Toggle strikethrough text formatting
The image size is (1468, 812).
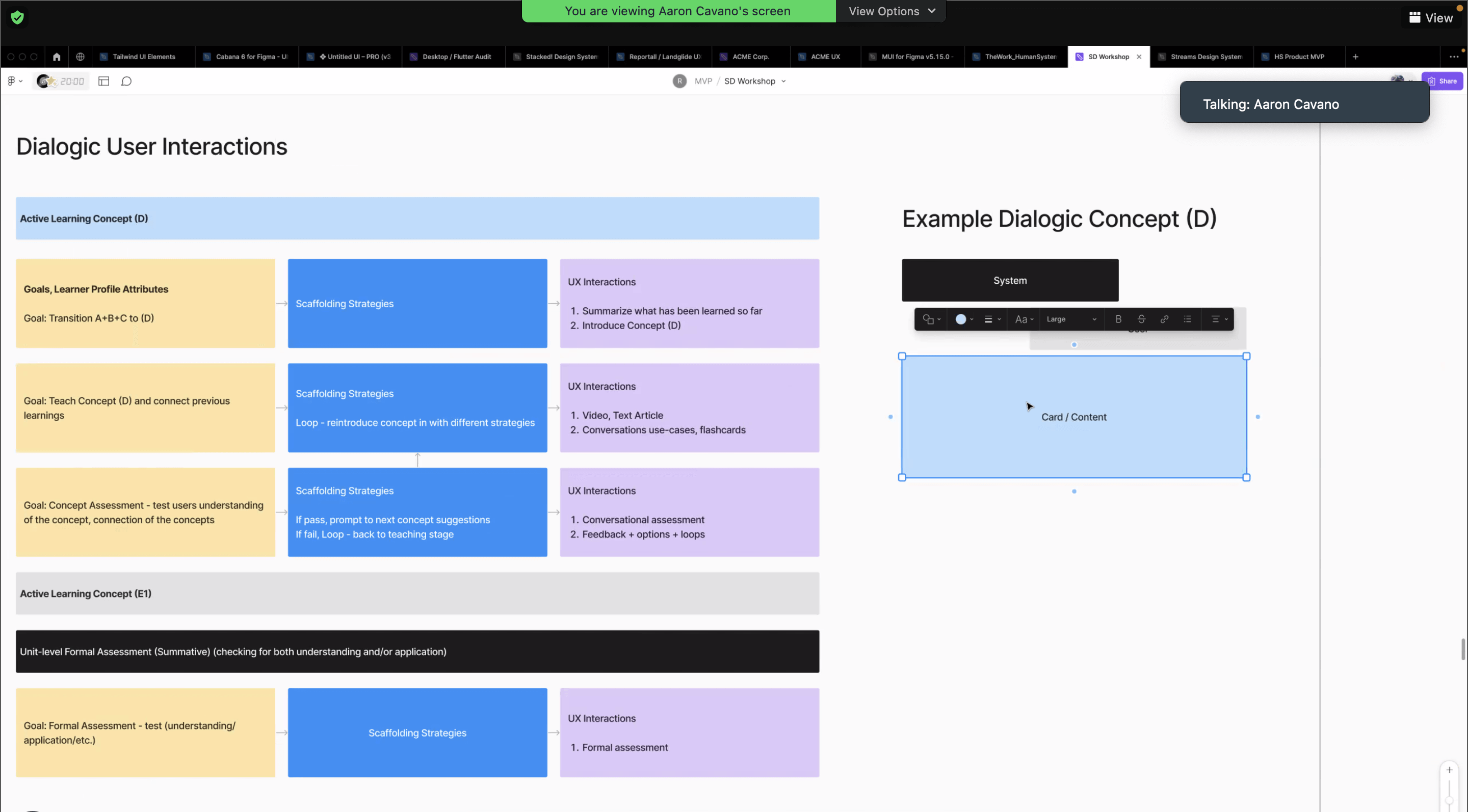click(x=1141, y=319)
